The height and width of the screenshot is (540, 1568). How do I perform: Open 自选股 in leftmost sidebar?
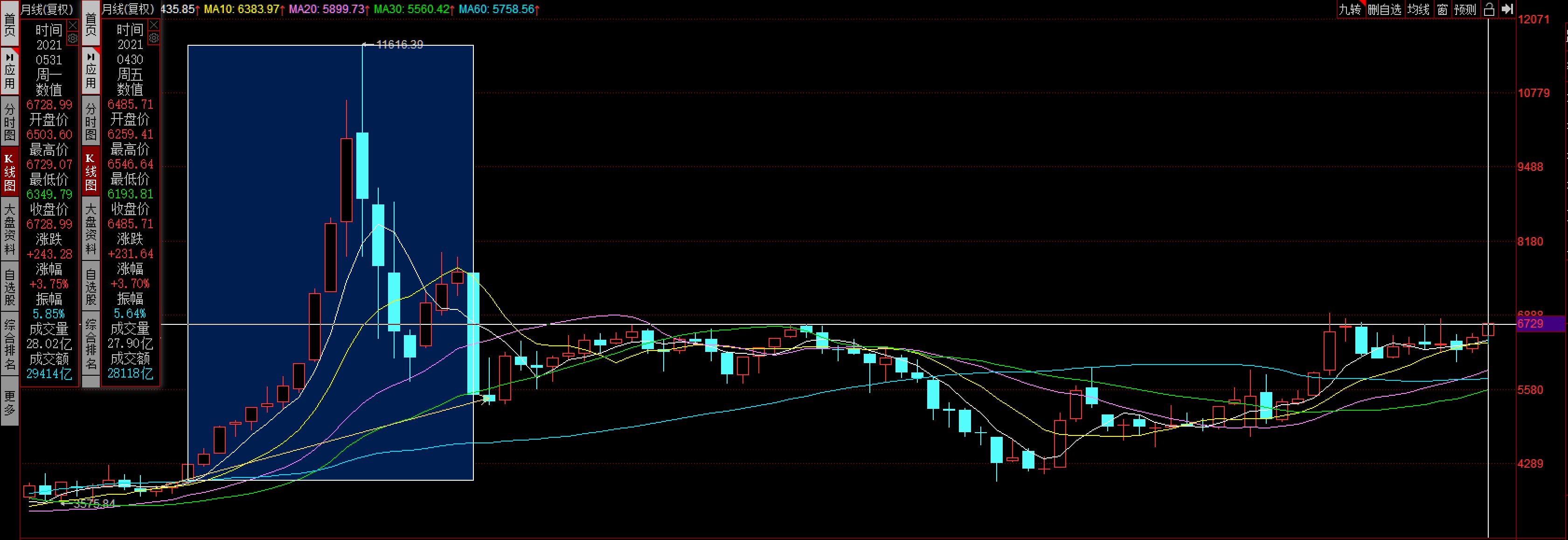[10, 286]
